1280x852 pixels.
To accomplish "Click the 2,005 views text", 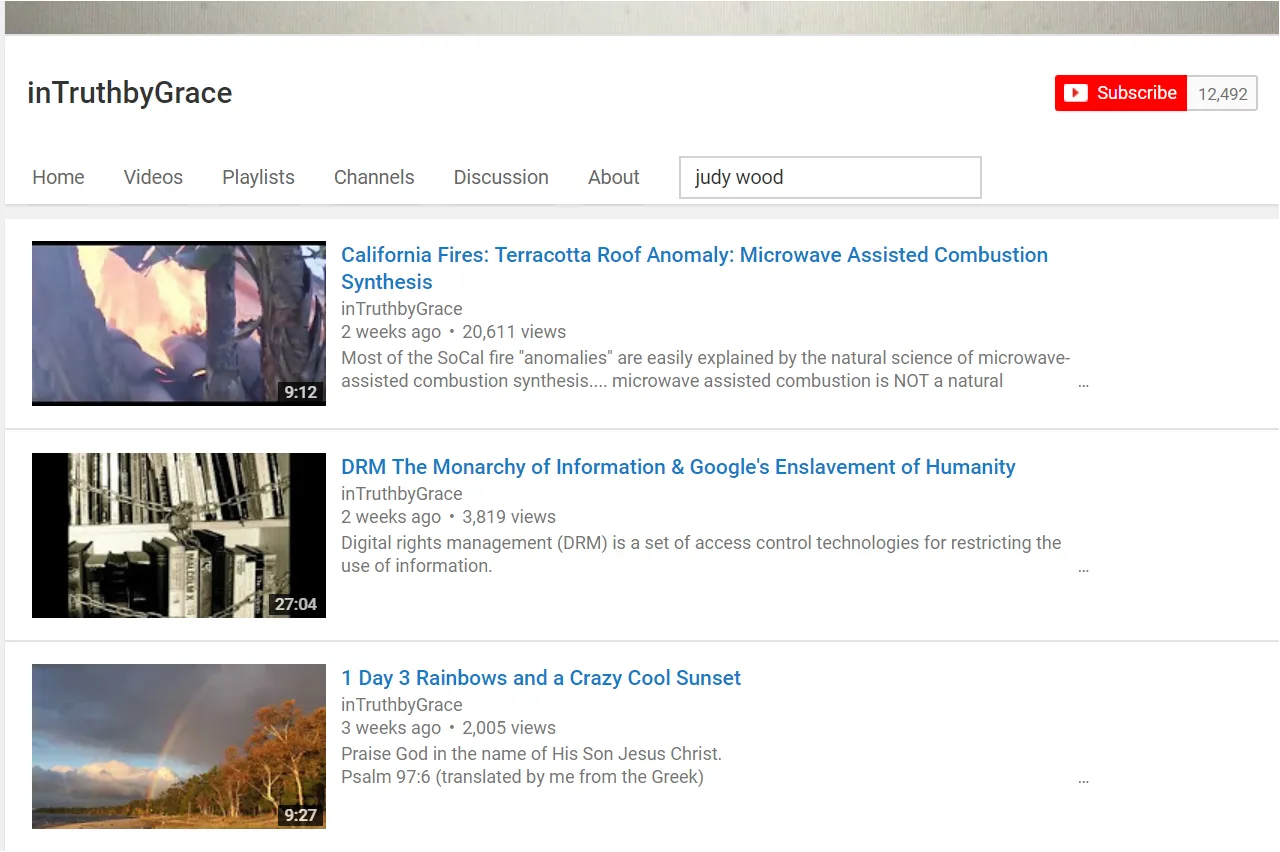I will (509, 728).
